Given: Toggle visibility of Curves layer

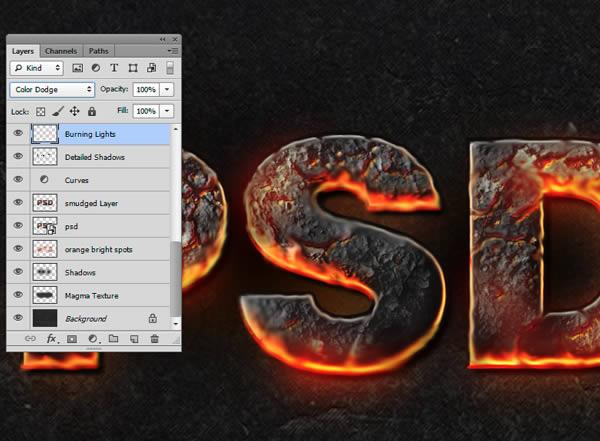Looking at the screenshot, I should point(18,179).
